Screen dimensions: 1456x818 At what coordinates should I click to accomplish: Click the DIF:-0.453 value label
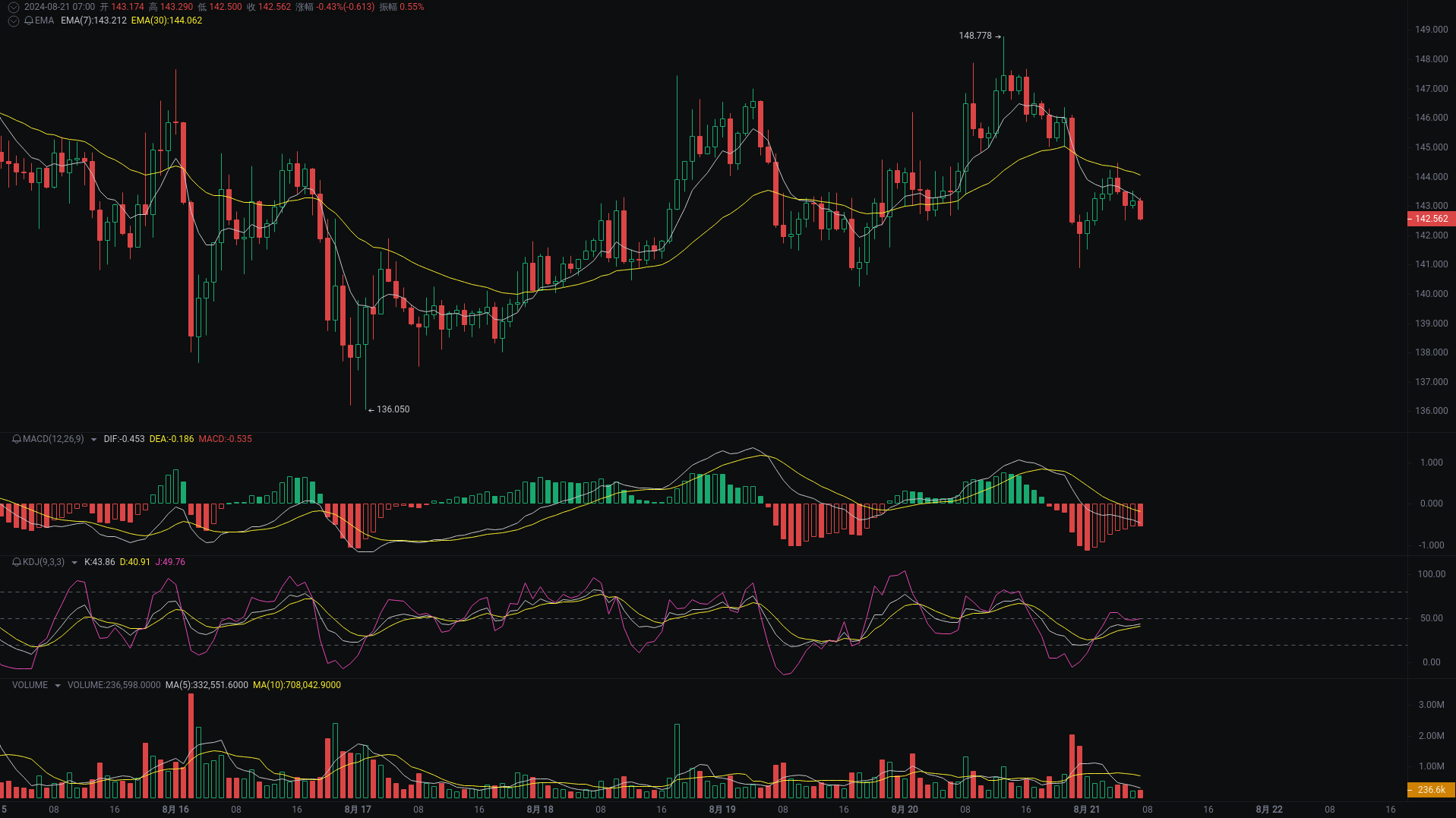(124, 439)
